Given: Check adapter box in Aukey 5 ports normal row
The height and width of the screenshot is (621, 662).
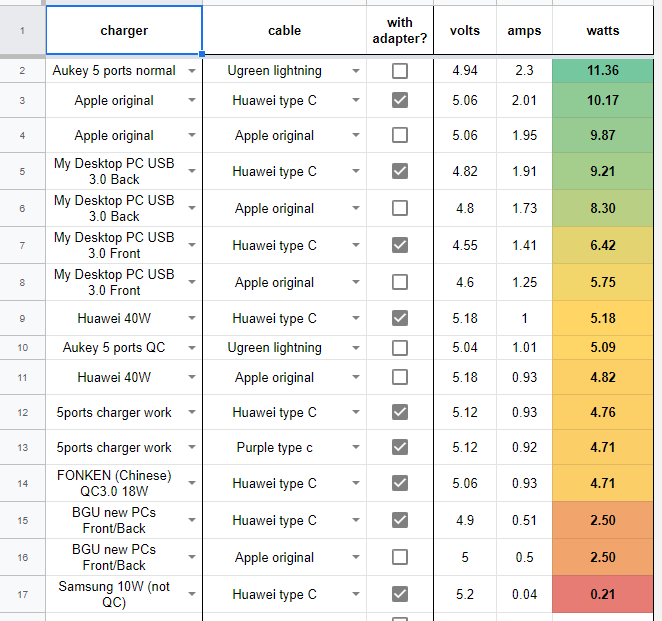Looking at the screenshot, I should pos(400,71).
